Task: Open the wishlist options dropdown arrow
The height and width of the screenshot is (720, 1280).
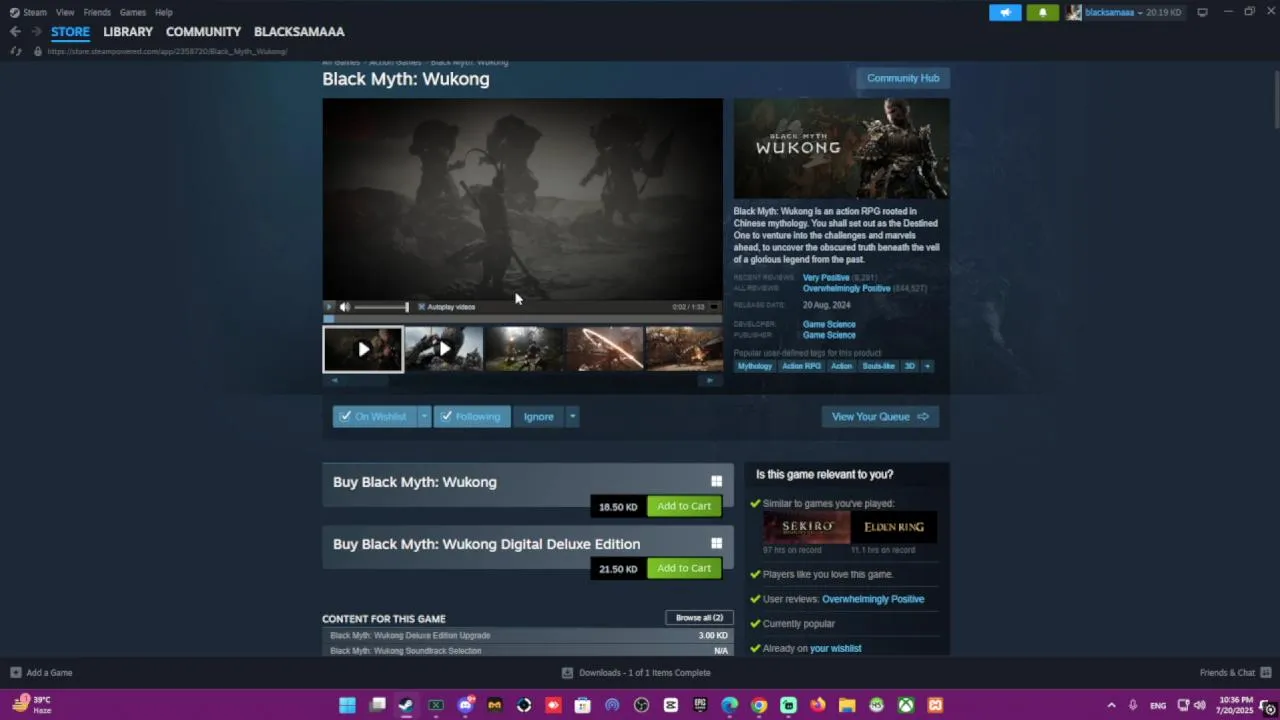Action: (x=424, y=417)
